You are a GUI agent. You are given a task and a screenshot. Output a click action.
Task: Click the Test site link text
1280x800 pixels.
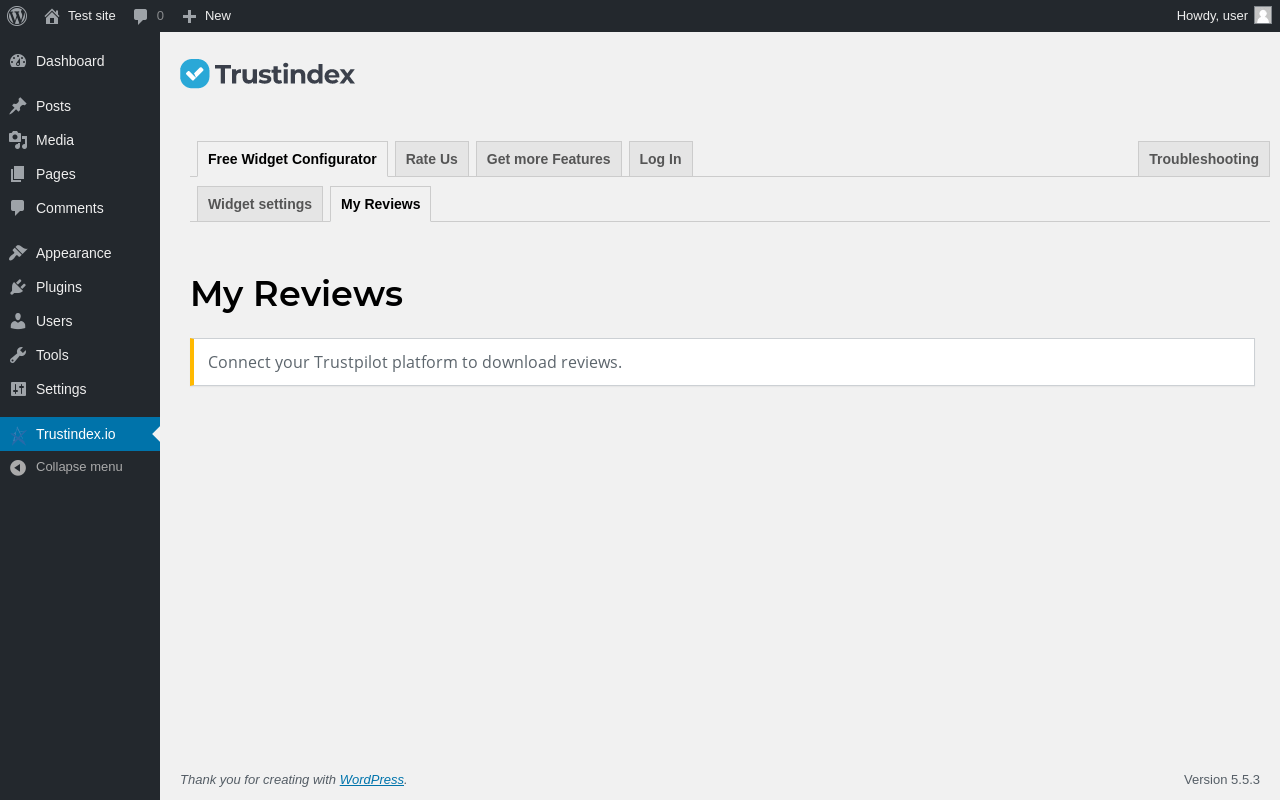(x=92, y=16)
